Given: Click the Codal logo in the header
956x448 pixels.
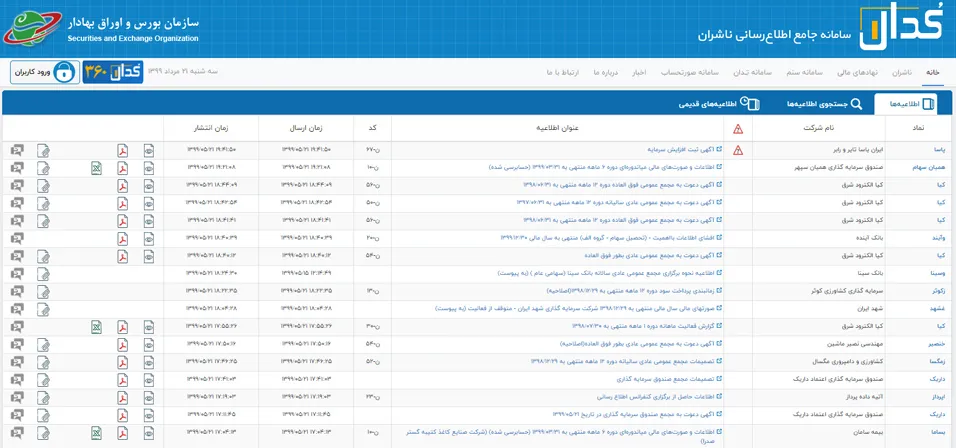Looking at the screenshot, I should (900, 27).
